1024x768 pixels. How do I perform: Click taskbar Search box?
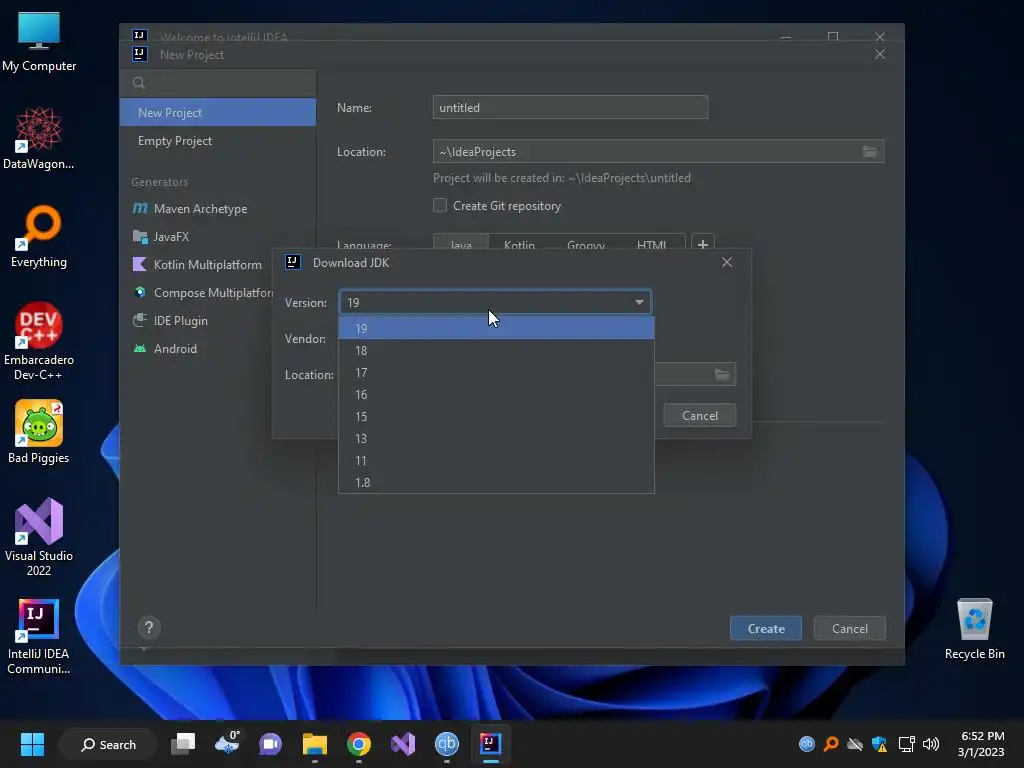[x=108, y=744]
